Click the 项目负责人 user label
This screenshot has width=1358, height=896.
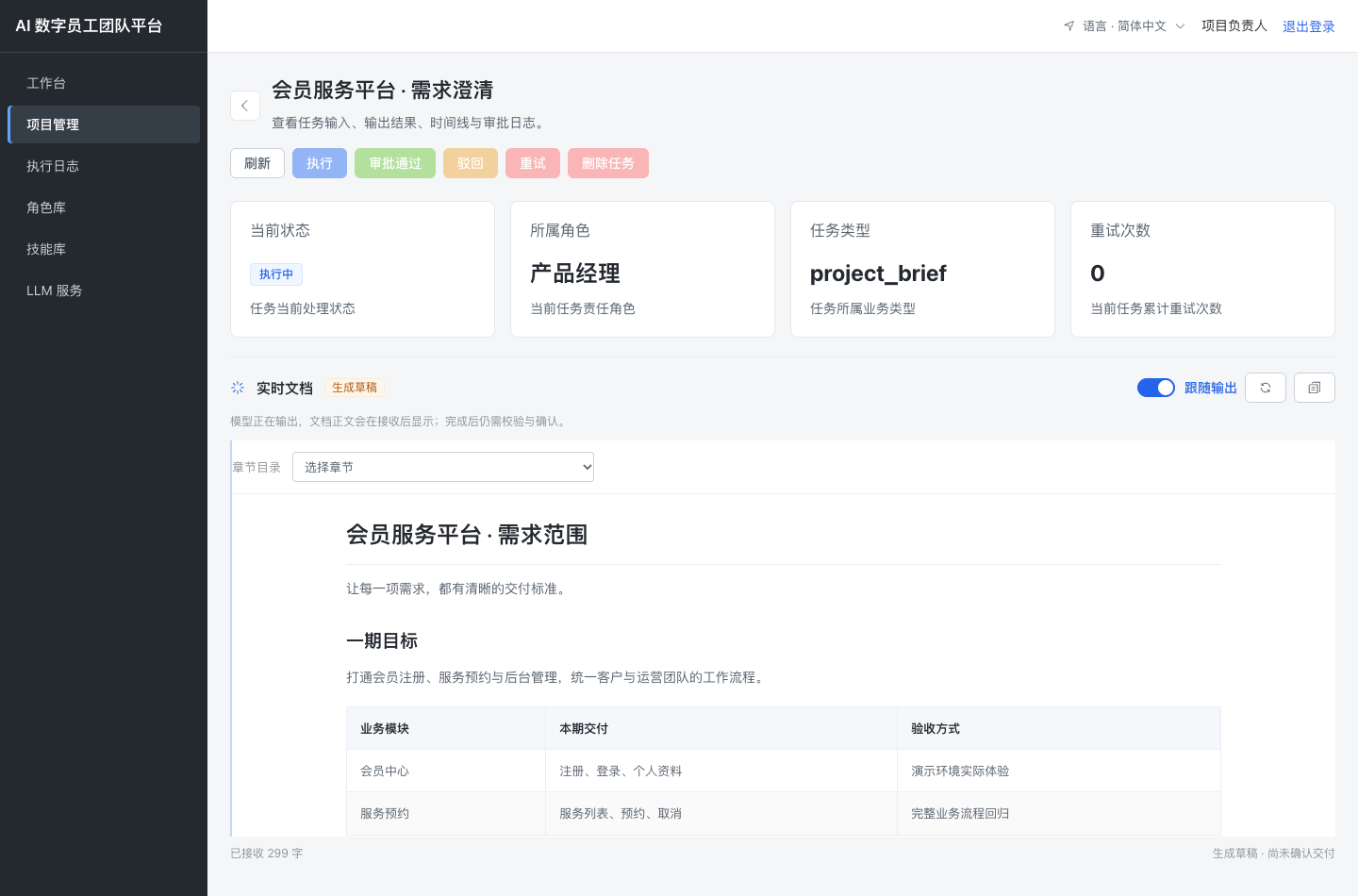click(1234, 25)
